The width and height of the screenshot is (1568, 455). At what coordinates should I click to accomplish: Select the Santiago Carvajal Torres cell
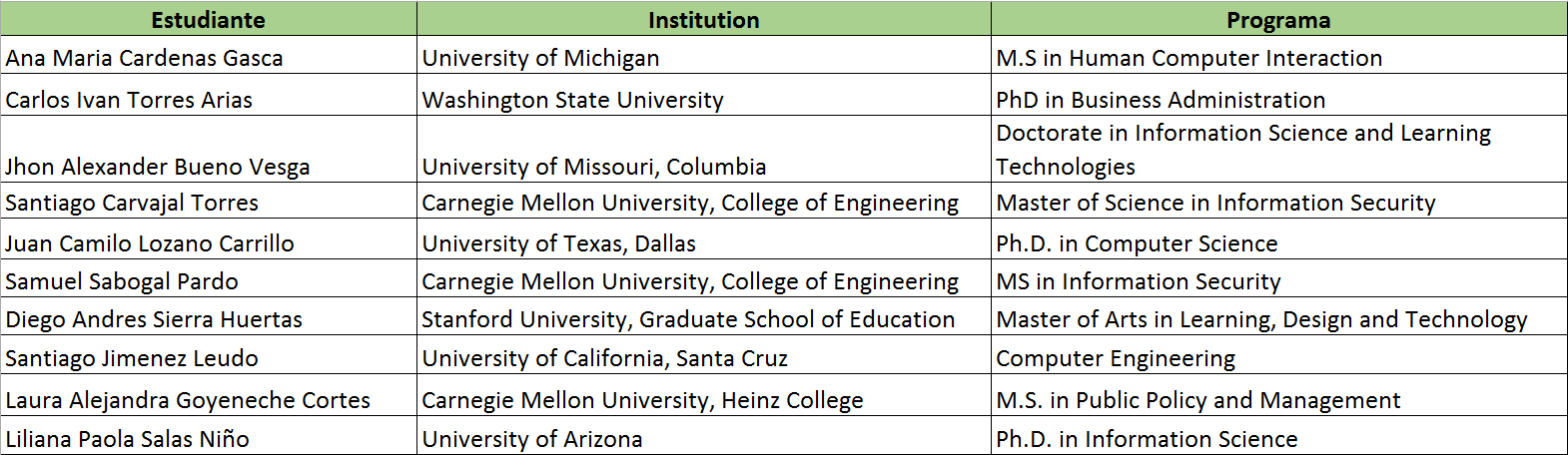coord(209,202)
